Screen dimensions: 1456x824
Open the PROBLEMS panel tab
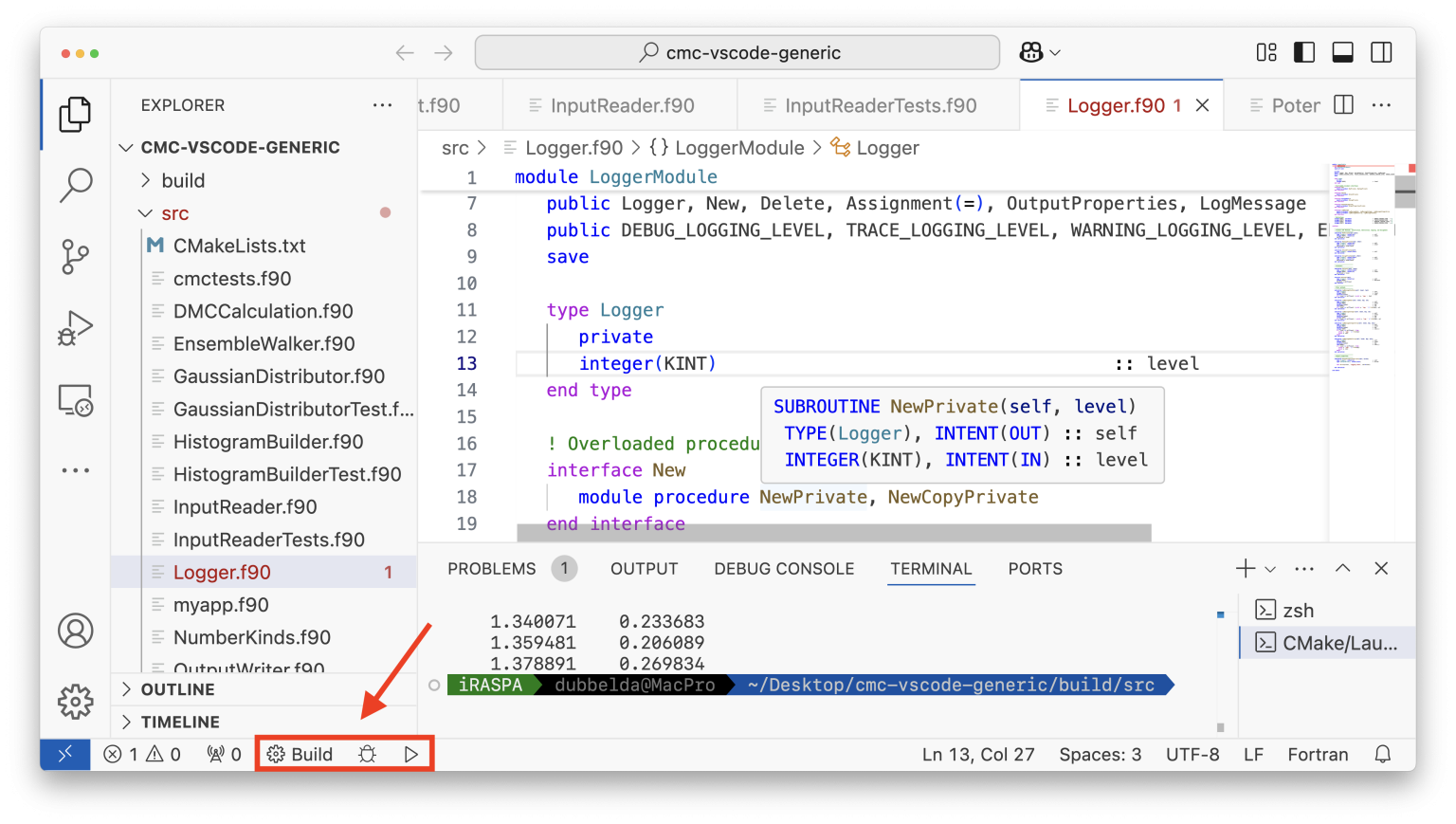tap(492, 568)
